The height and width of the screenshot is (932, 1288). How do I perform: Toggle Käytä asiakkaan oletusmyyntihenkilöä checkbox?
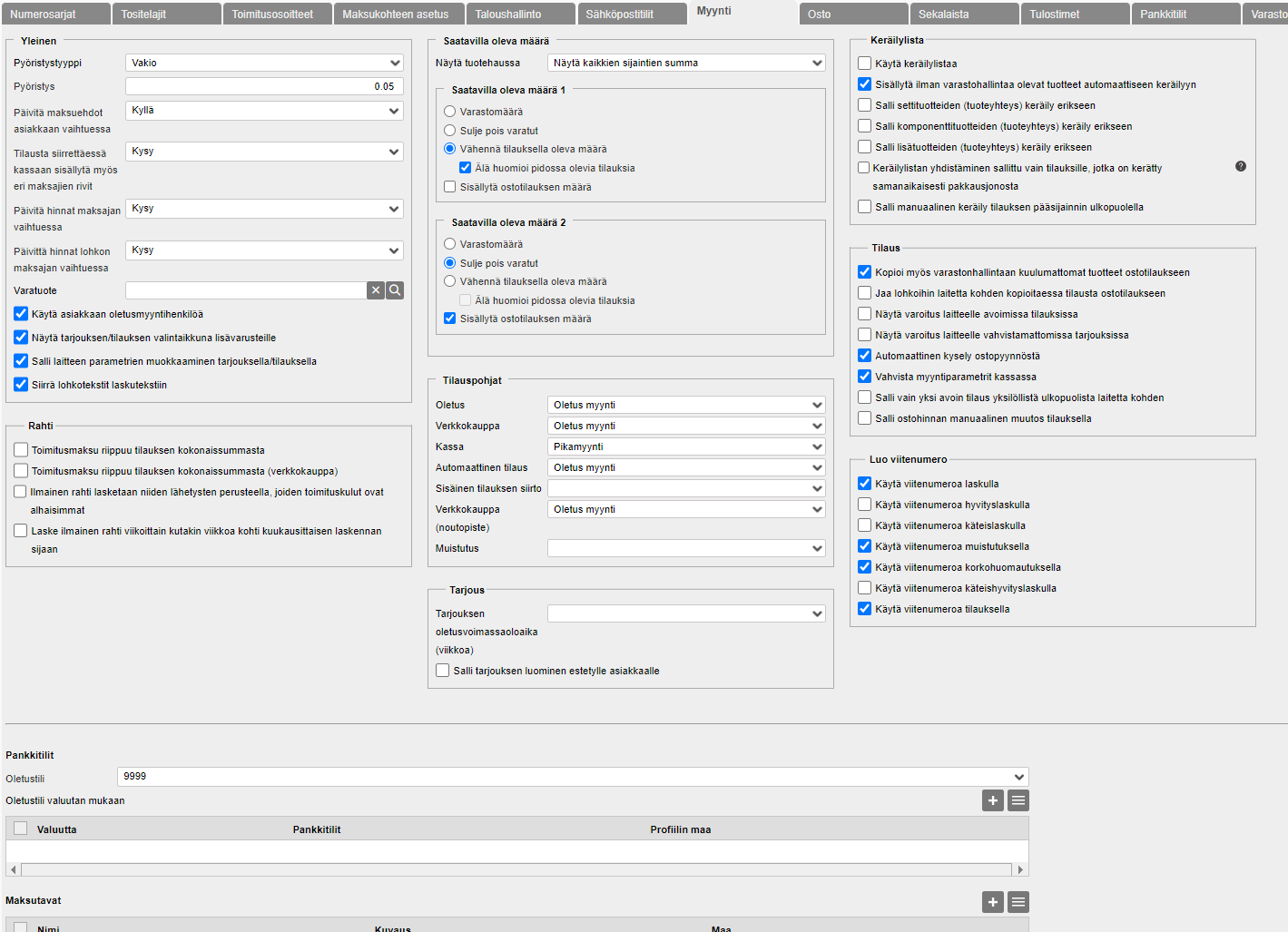[21, 314]
